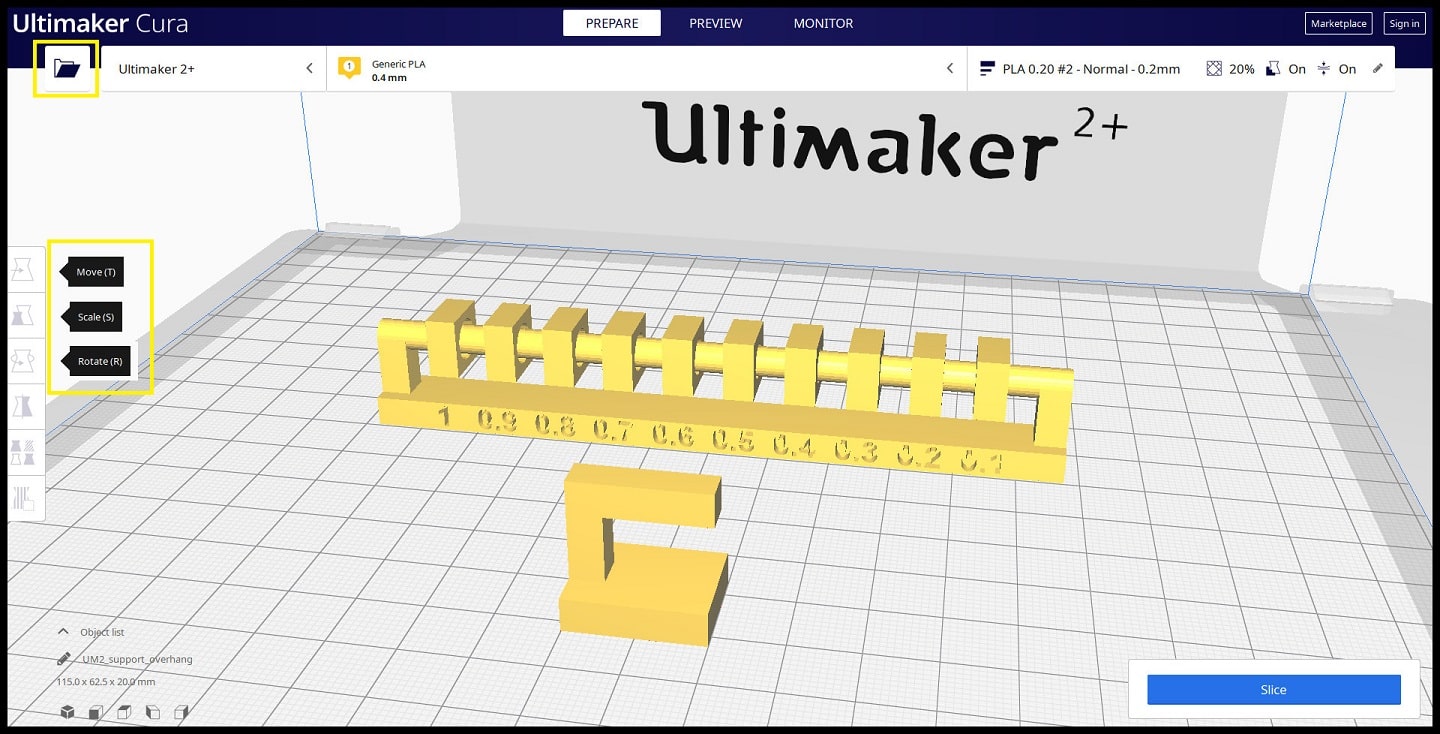
Task: Click the support icon in print settings
Action: point(1273,69)
